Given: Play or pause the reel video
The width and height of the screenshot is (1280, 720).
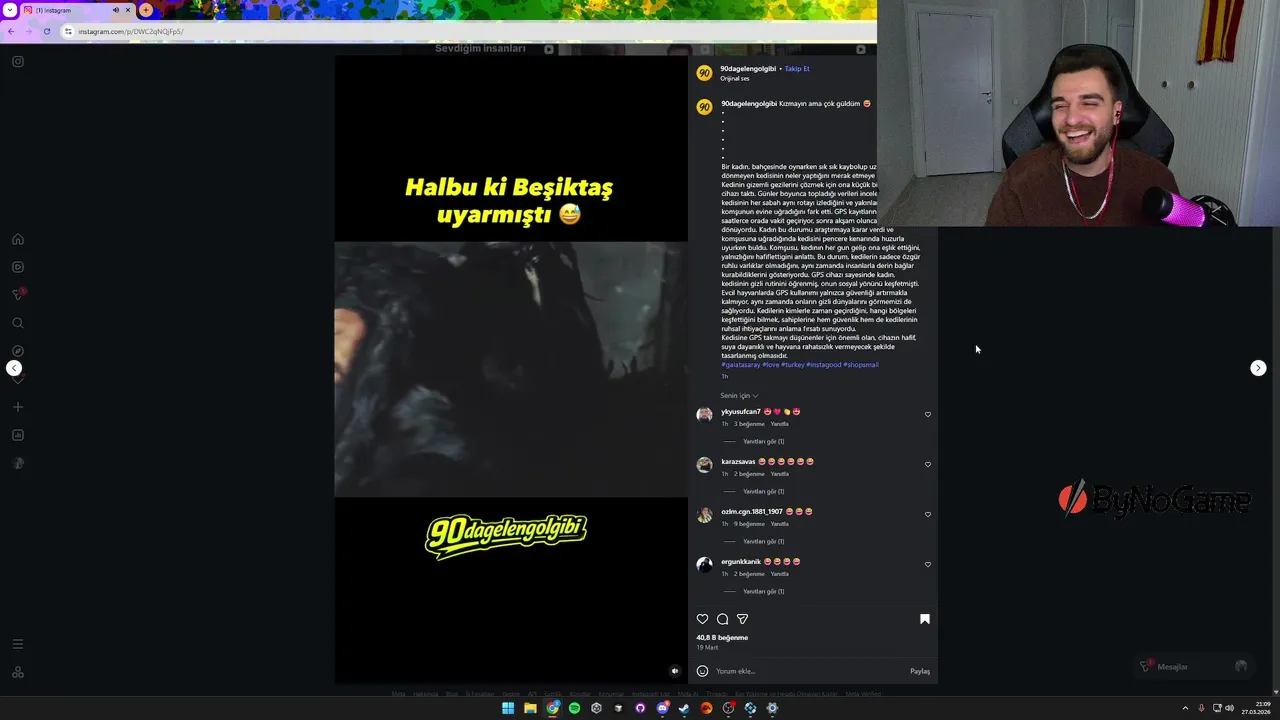Looking at the screenshot, I should 511,369.
